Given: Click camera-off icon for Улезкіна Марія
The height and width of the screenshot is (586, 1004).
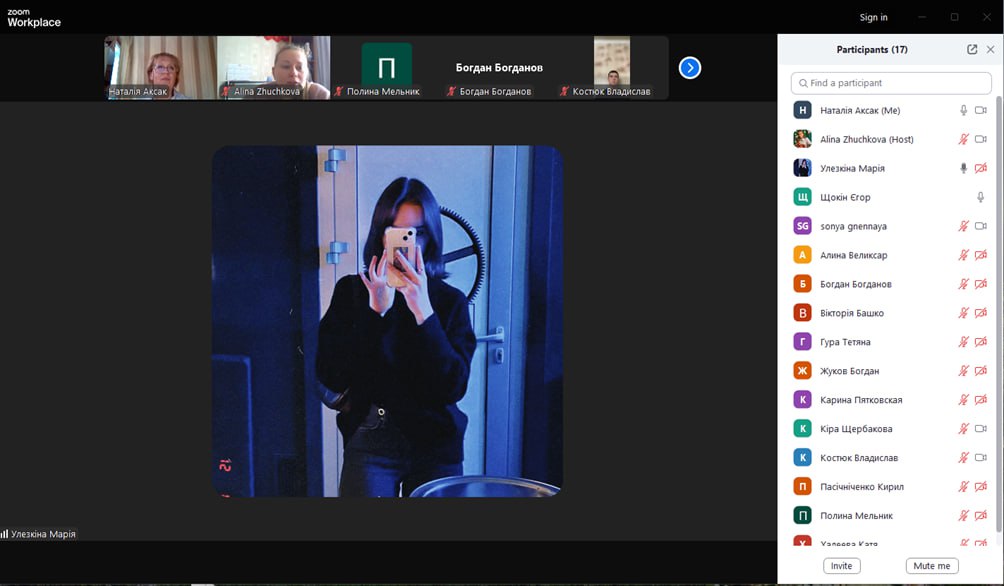Looking at the screenshot, I should click(x=981, y=168).
